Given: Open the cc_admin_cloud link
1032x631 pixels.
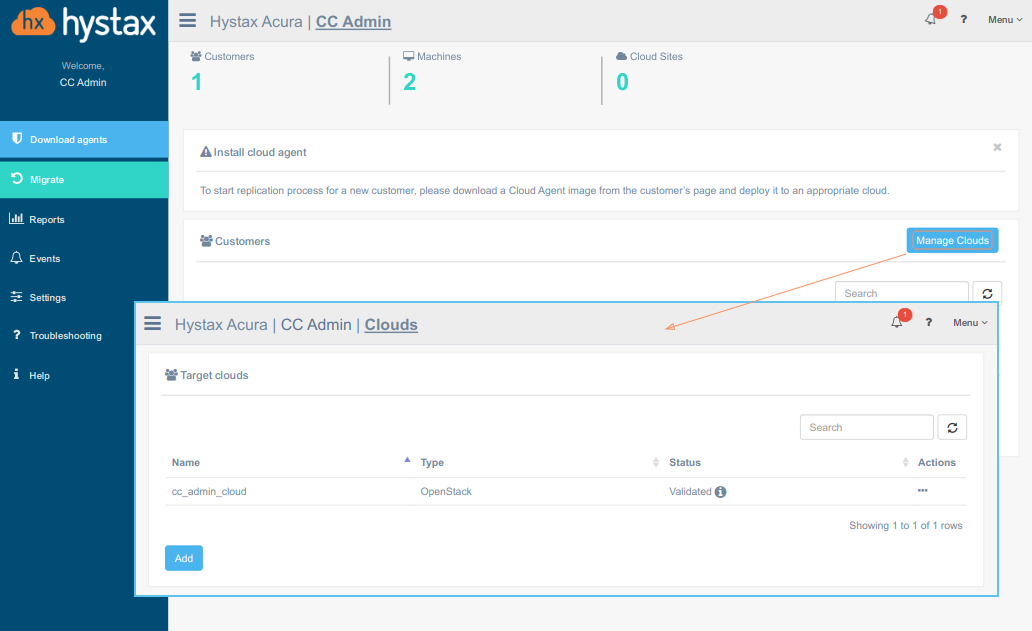Looking at the screenshot, I should pyautogui.click(x=209, y=492).
